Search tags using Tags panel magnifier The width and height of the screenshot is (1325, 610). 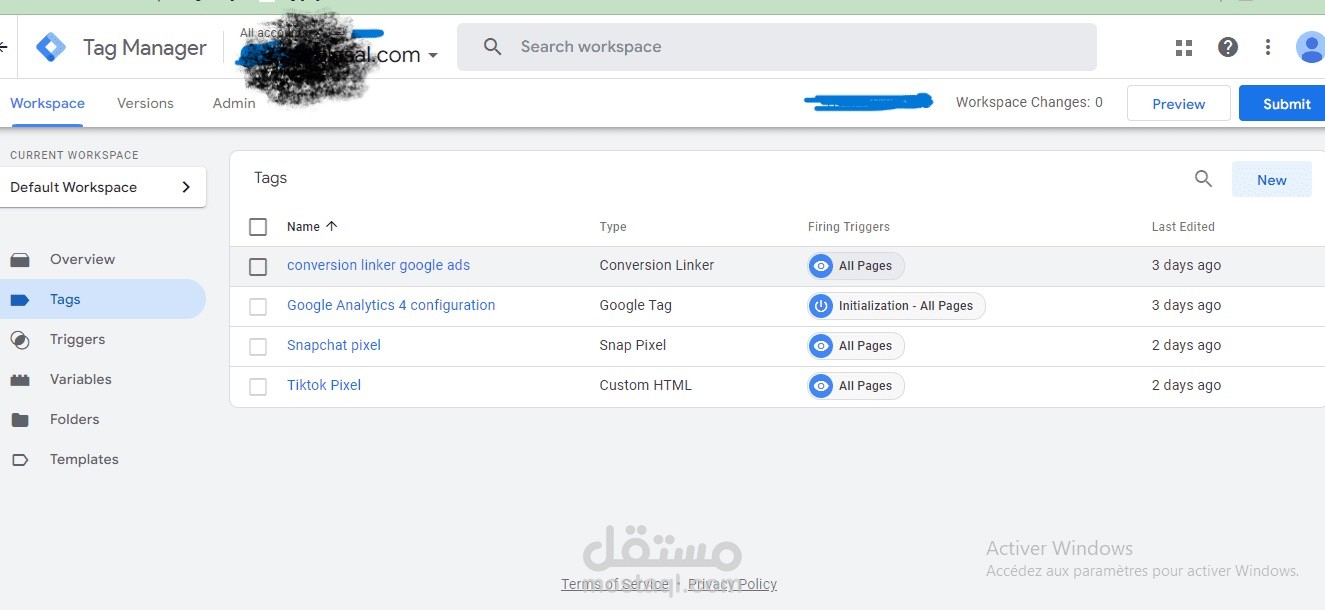[1203, 179]
